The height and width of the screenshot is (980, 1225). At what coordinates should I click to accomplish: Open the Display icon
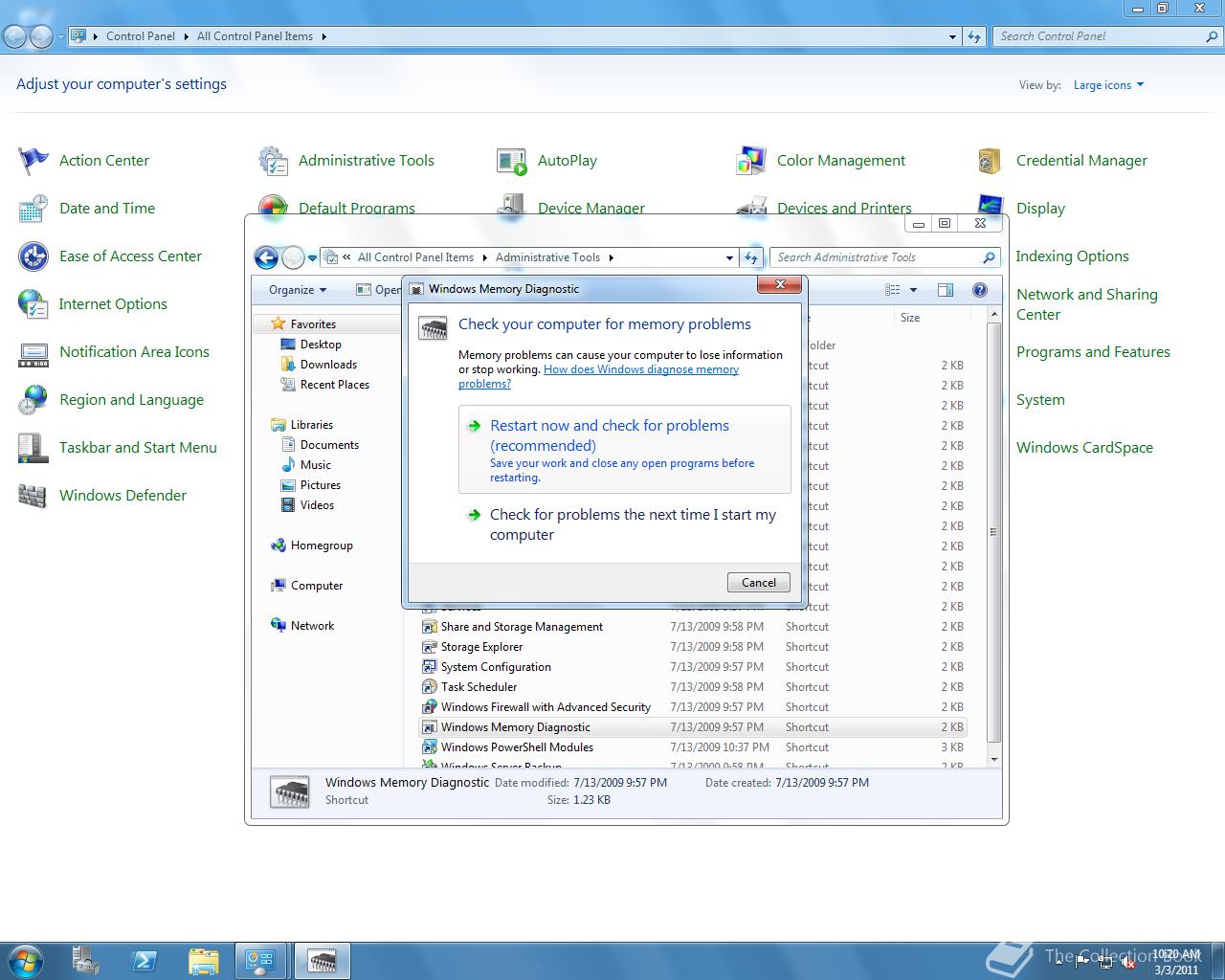[991, 205]
